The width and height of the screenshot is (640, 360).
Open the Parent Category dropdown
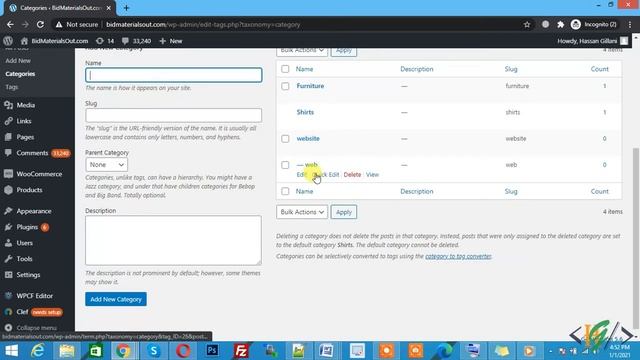click(x=107, y=164)
